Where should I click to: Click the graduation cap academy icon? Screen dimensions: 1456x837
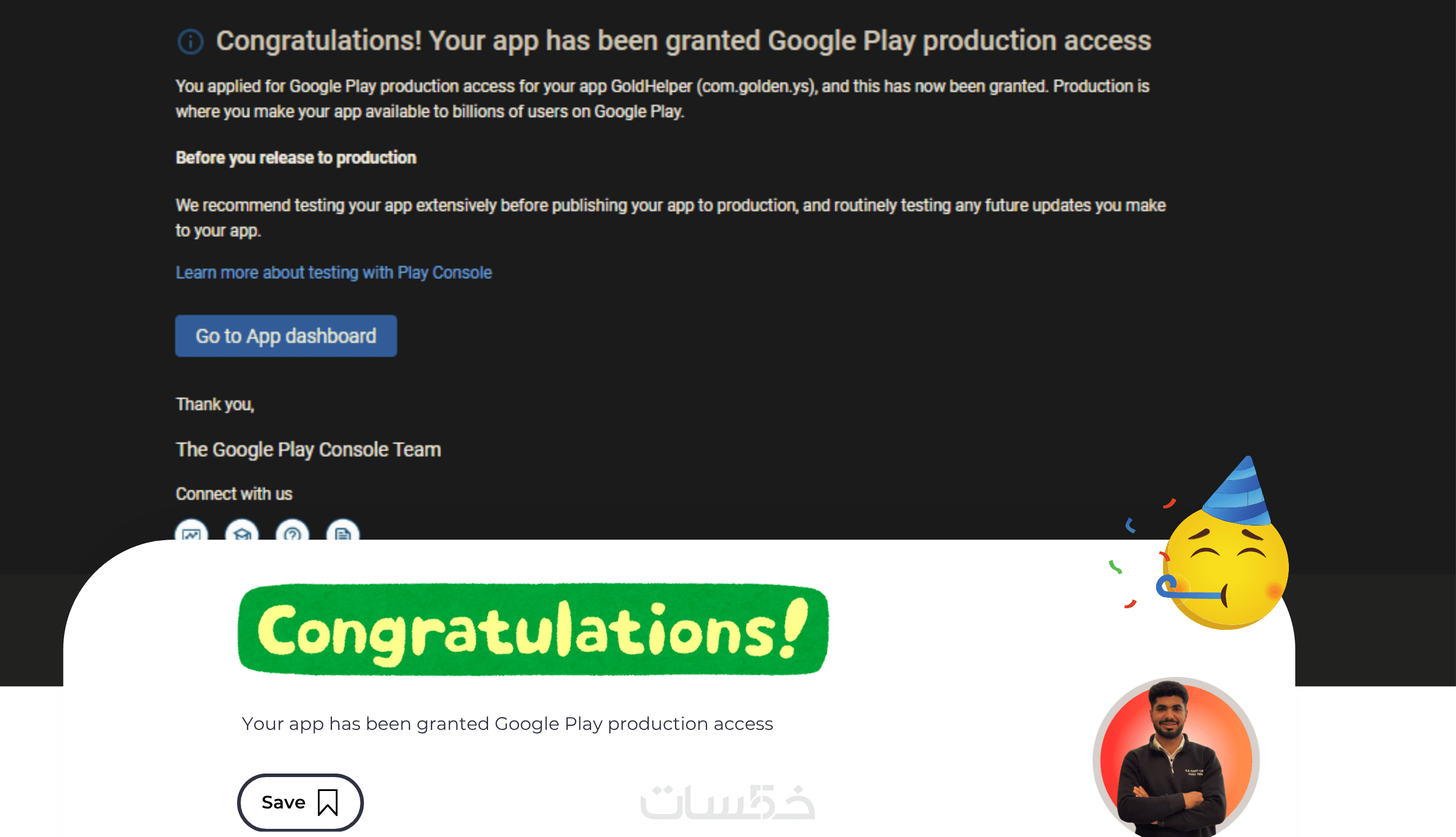[242, 532]
